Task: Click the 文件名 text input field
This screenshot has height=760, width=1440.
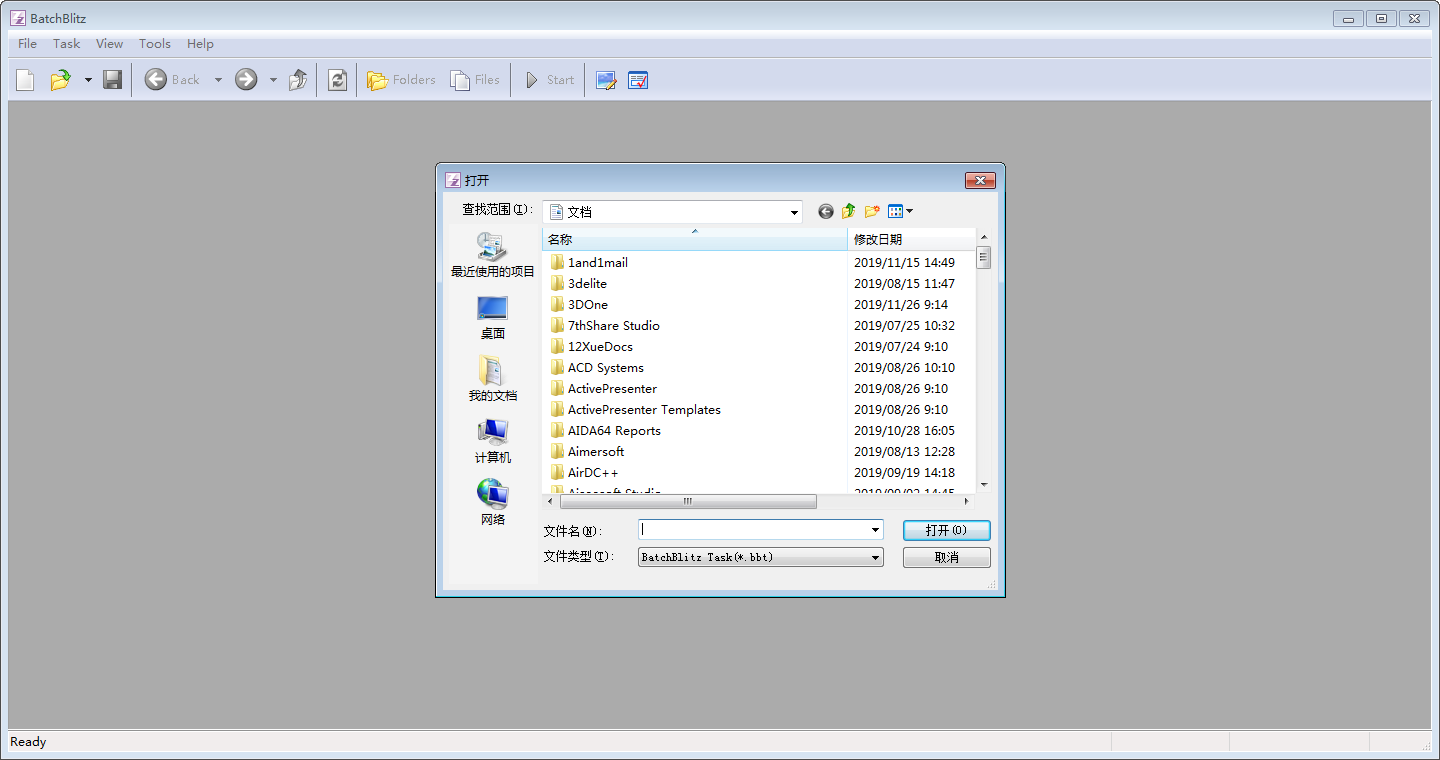Action: click(x=753, y=530)
